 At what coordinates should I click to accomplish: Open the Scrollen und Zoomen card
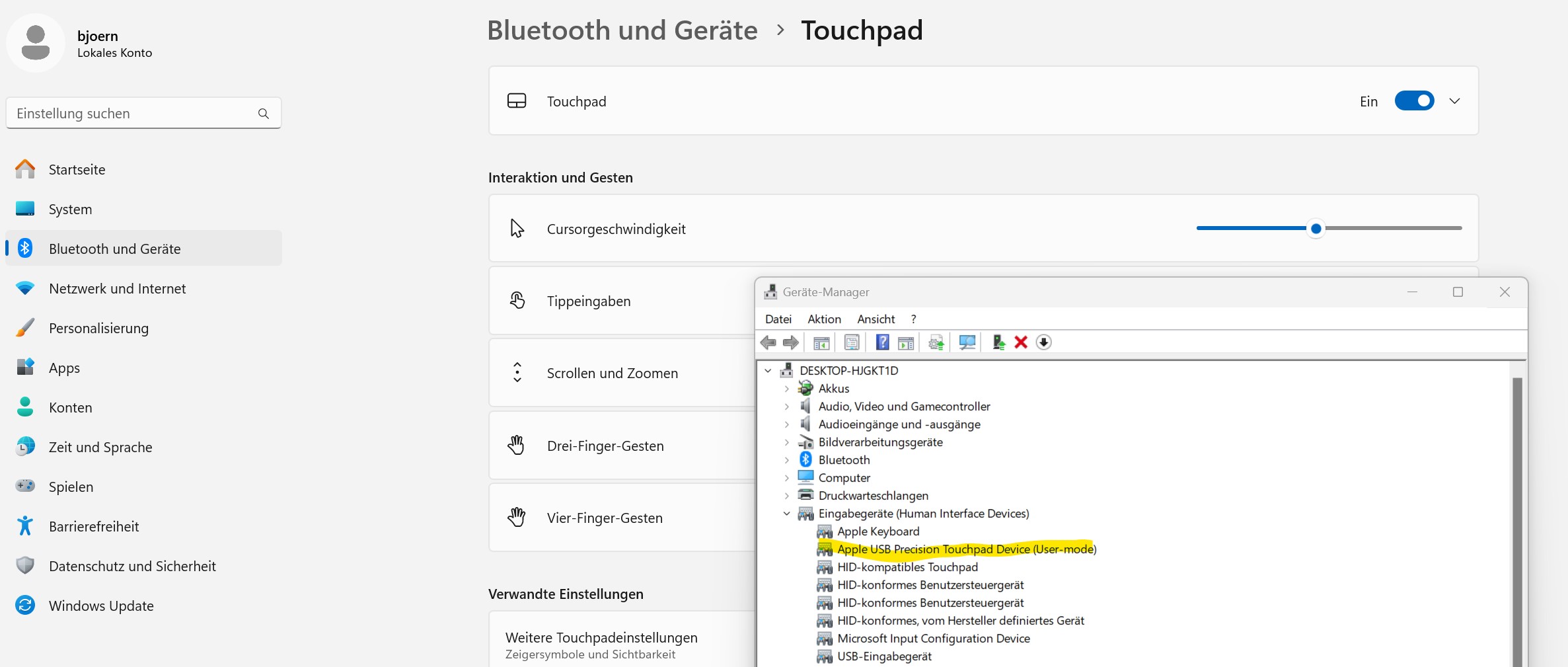622,373
